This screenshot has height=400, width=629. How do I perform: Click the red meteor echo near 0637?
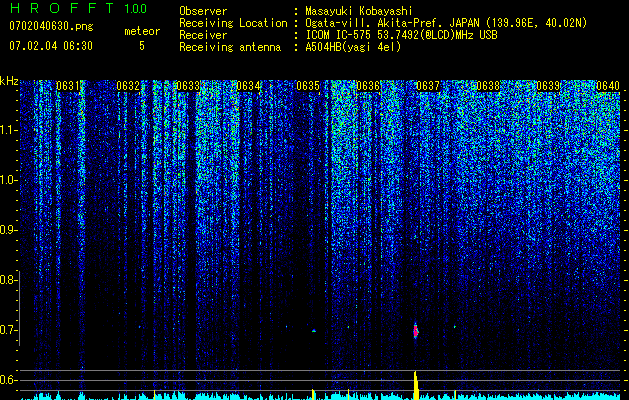coord(416,331)
